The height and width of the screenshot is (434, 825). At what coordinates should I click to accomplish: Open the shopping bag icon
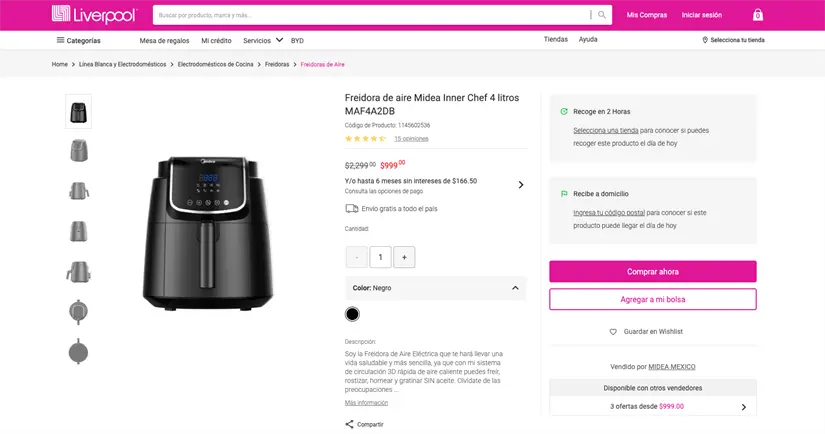pos(757,15)
